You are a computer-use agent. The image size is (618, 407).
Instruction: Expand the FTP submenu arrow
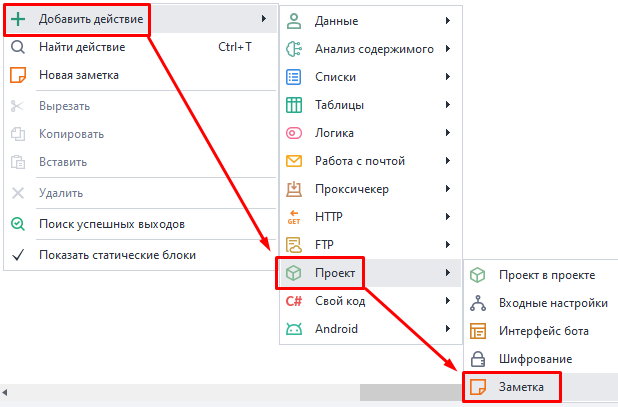[448, 245]
